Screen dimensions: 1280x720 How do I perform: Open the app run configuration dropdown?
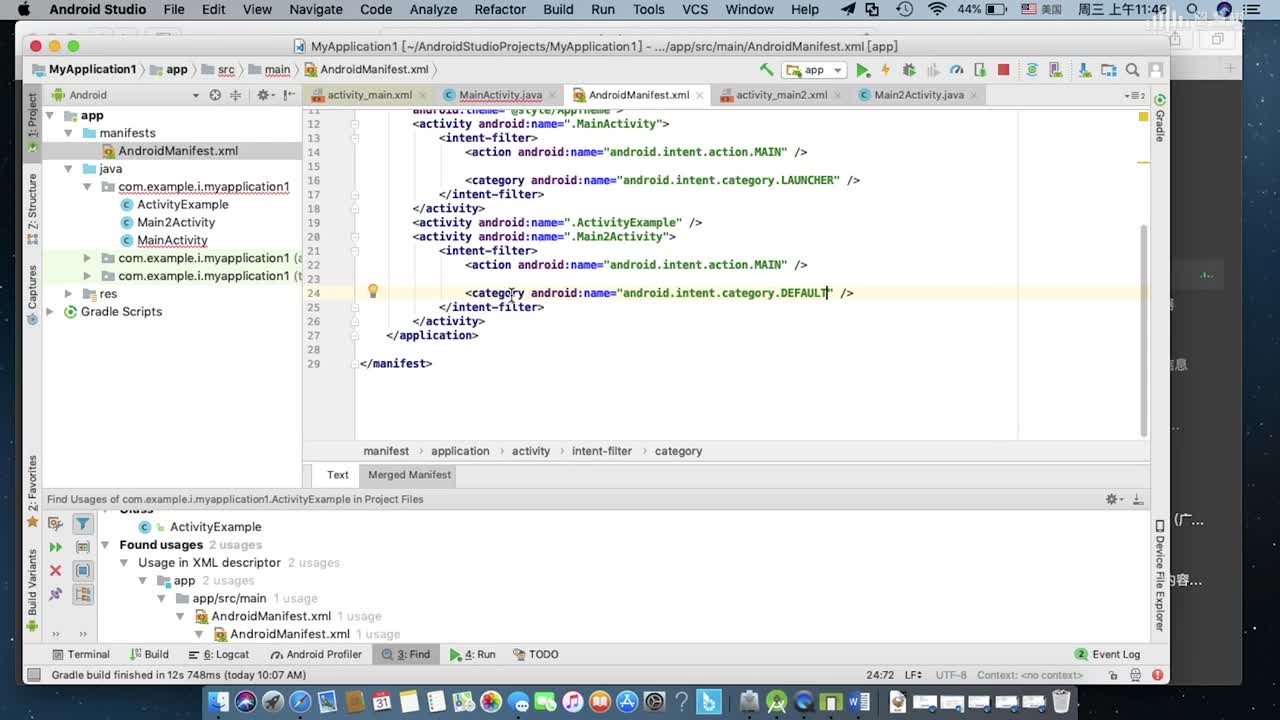815,70
